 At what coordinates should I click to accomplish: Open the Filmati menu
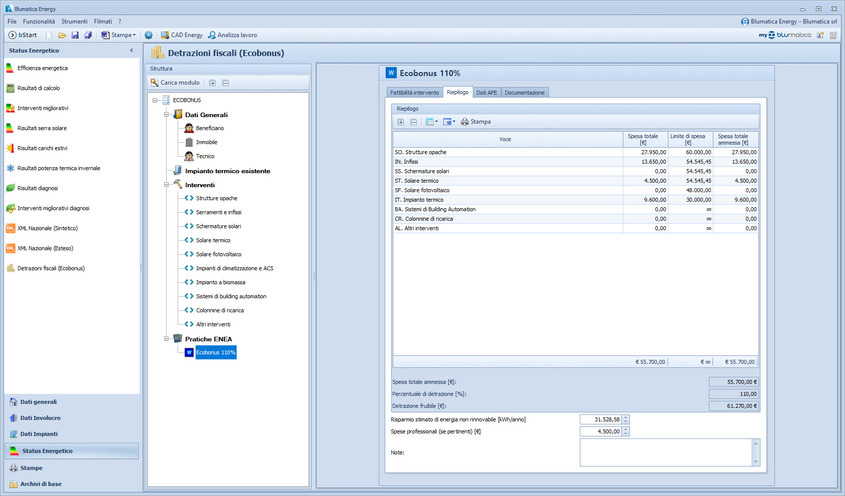pos(103,22)
